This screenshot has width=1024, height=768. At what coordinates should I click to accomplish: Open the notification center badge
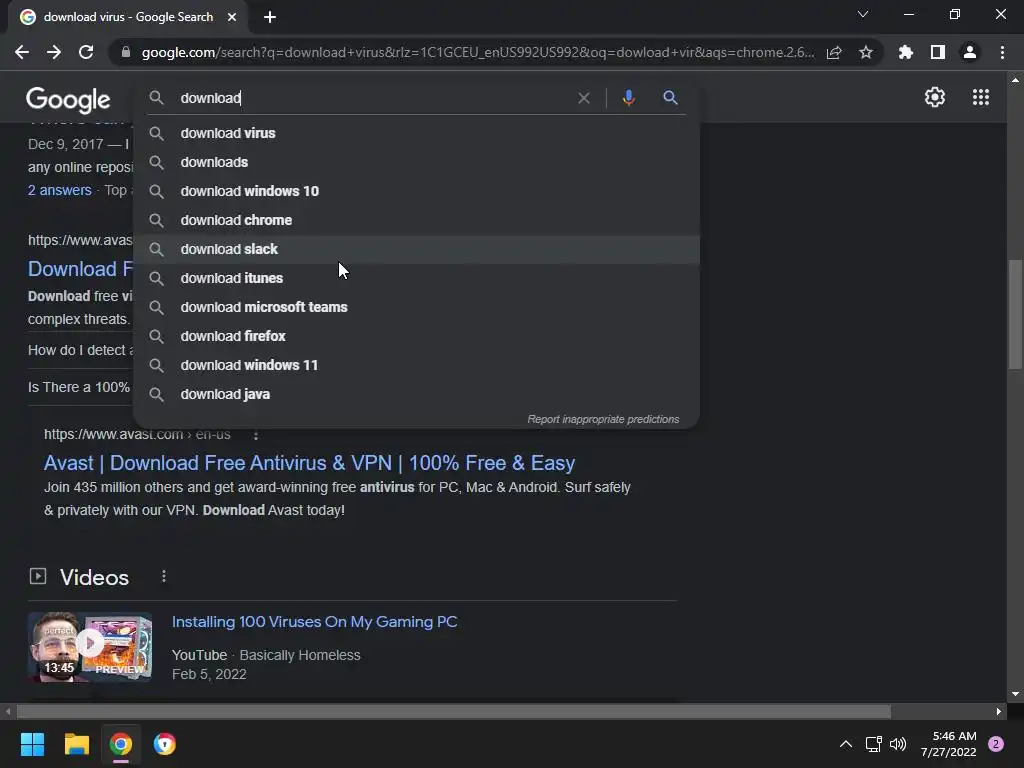(996, 744)
